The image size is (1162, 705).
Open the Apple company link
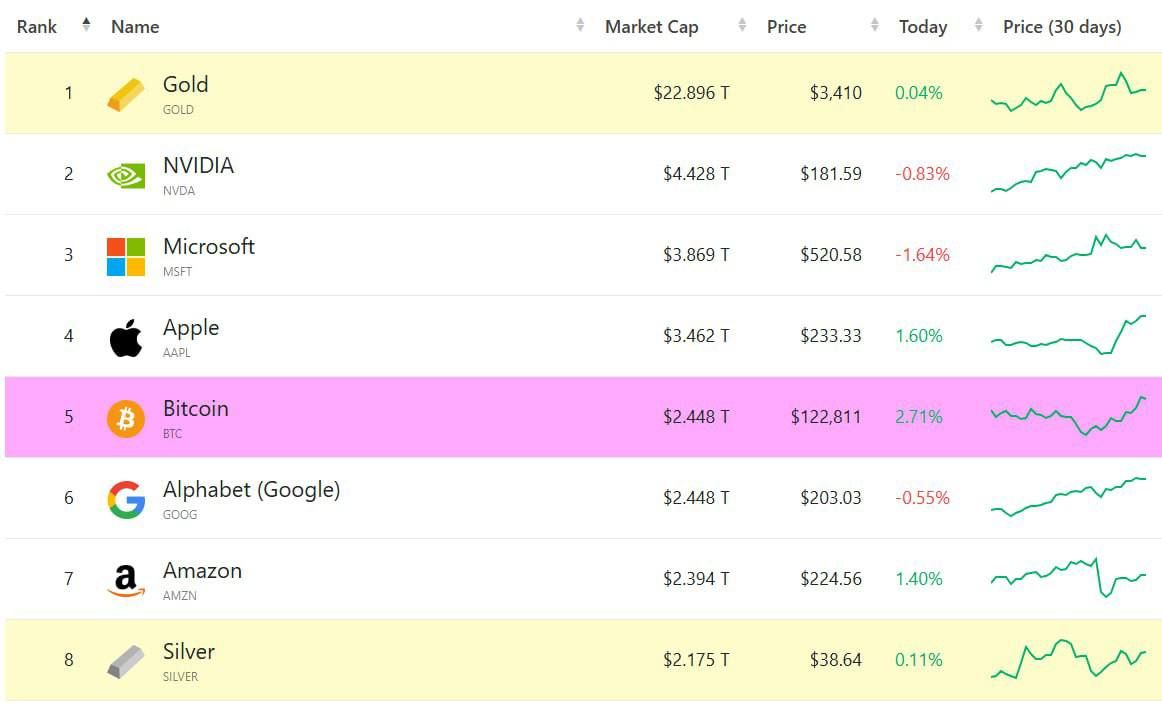[191, 328]
